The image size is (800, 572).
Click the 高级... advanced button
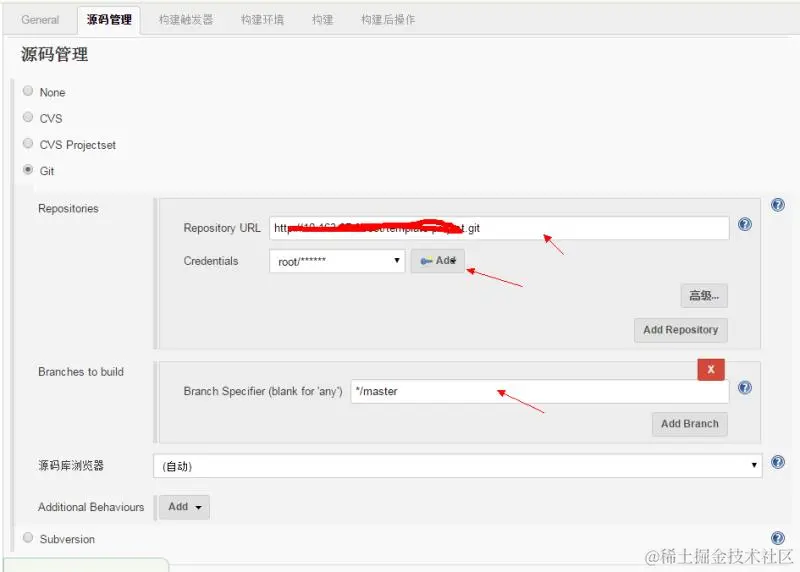[704, 295]
